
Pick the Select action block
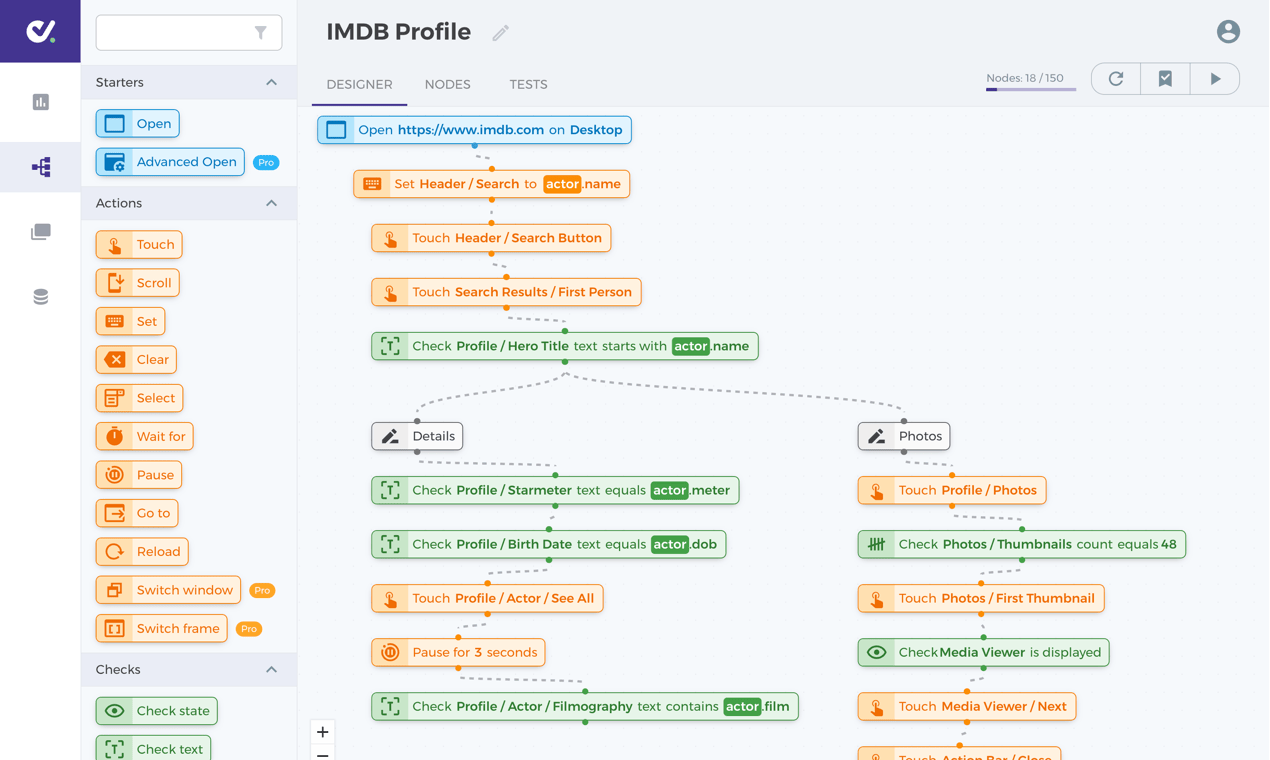tap(139, 398)
